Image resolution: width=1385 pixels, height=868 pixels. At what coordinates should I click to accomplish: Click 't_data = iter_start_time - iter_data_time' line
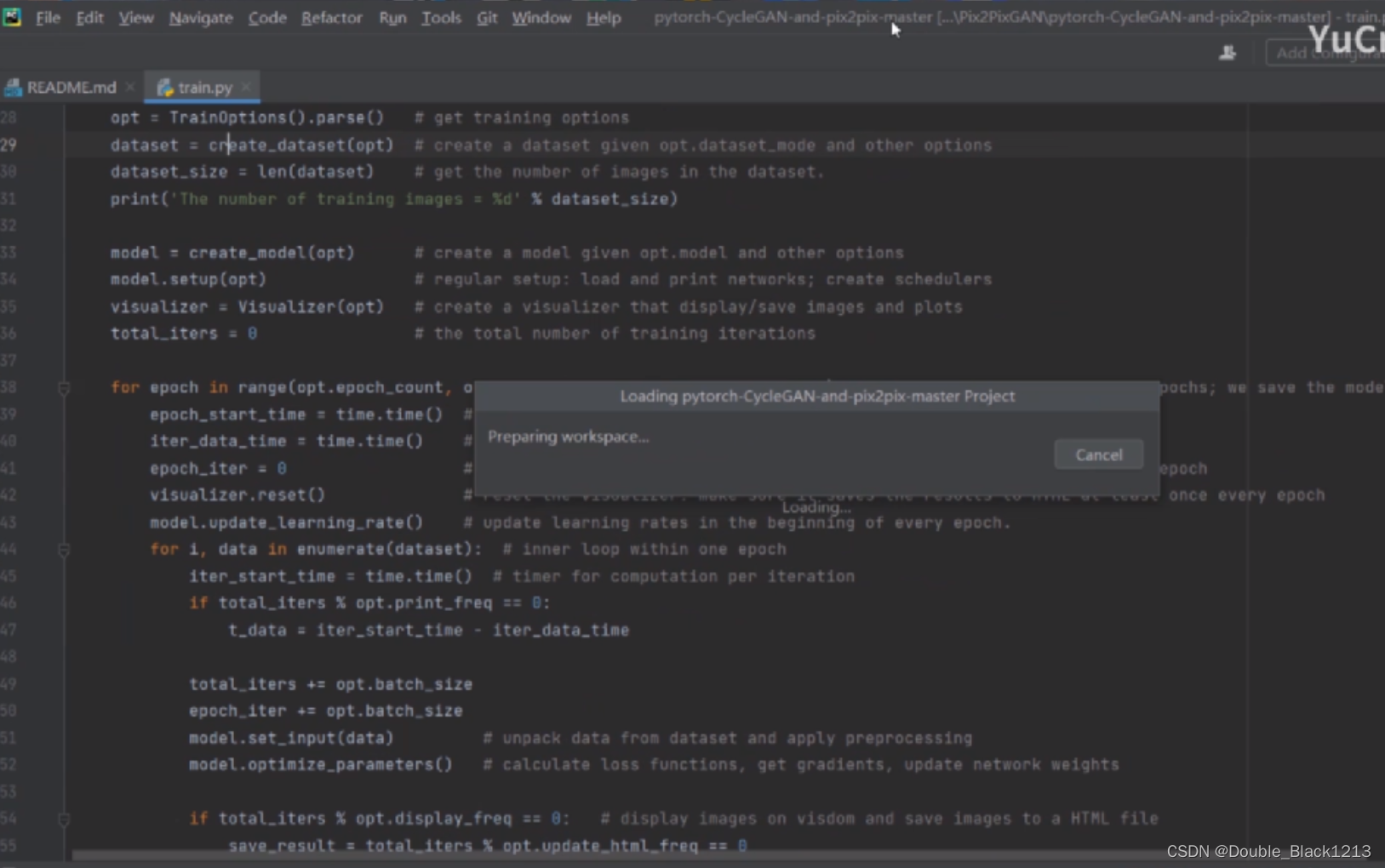pyautogui.click(x=429, y=630)
